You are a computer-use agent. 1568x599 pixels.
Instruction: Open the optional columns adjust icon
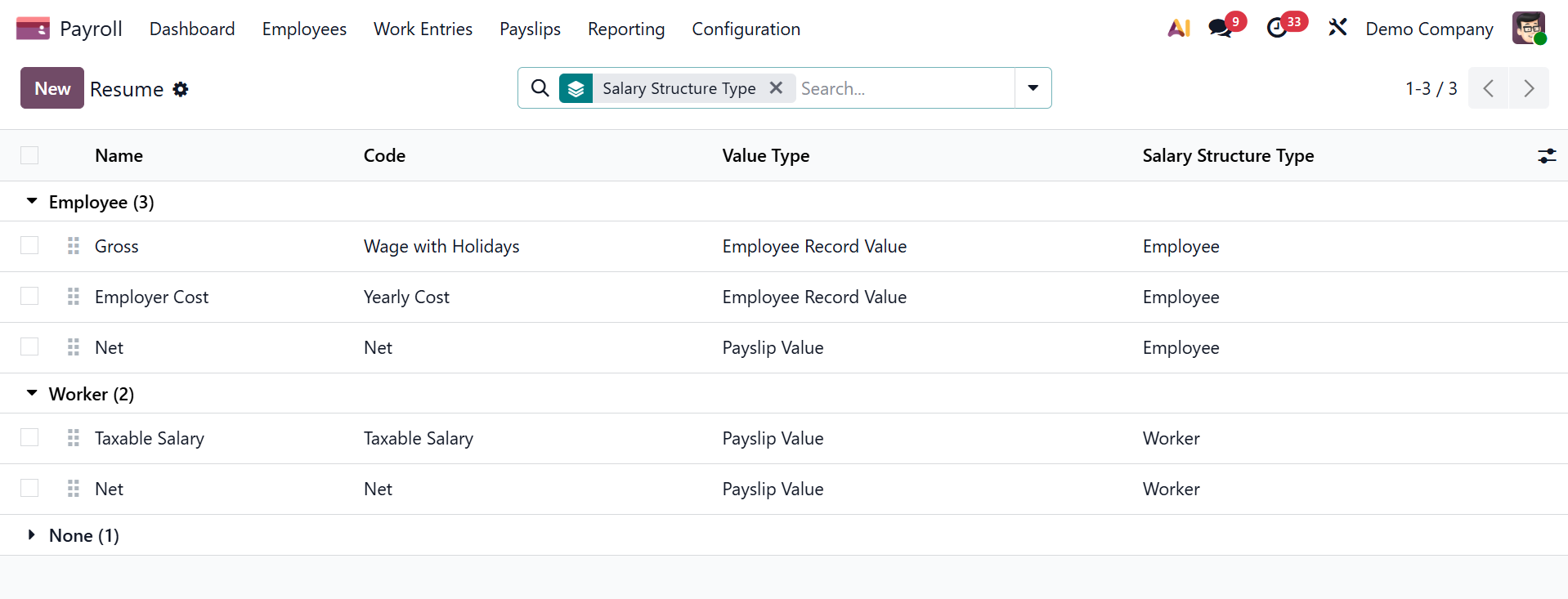coord(1546,156)
